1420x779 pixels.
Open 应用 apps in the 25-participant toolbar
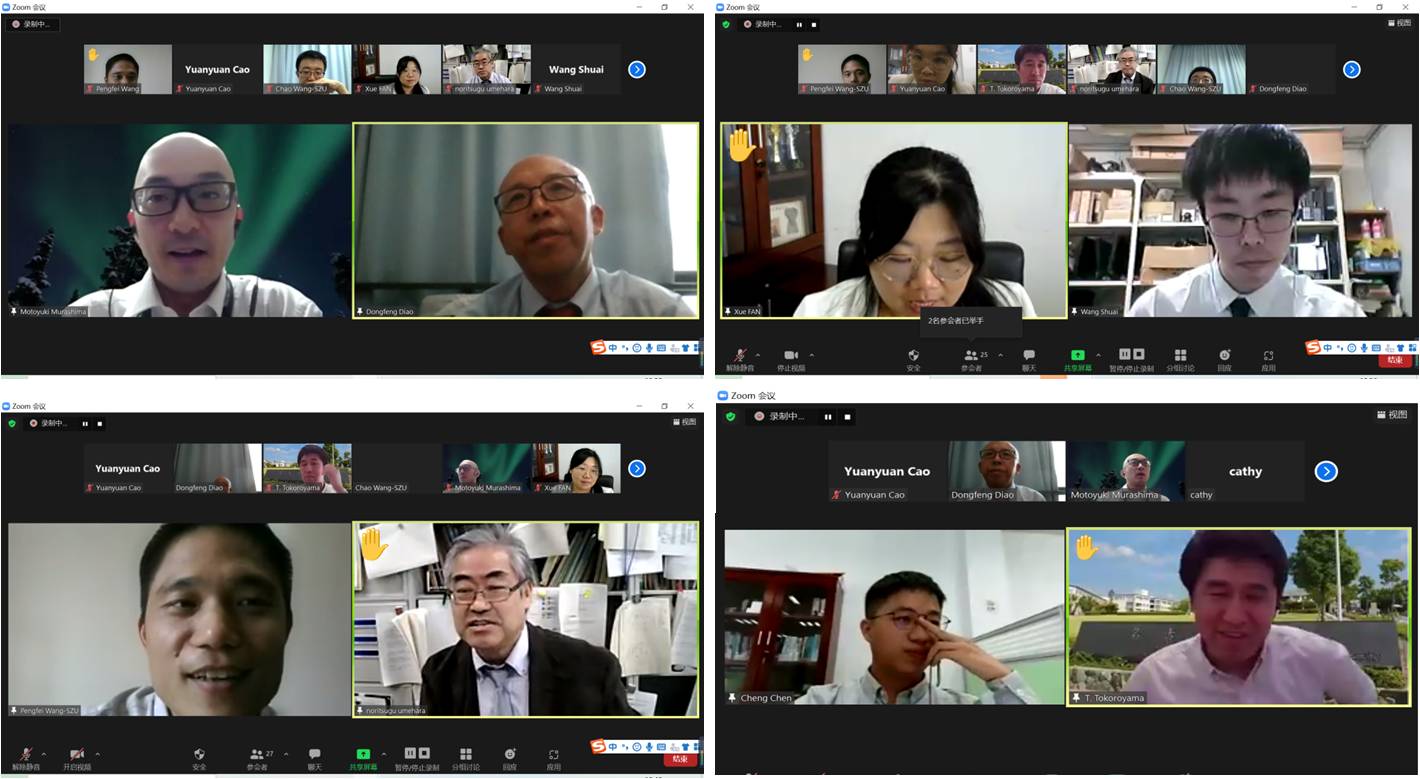pyautogui.click(x=1268, y=360)
